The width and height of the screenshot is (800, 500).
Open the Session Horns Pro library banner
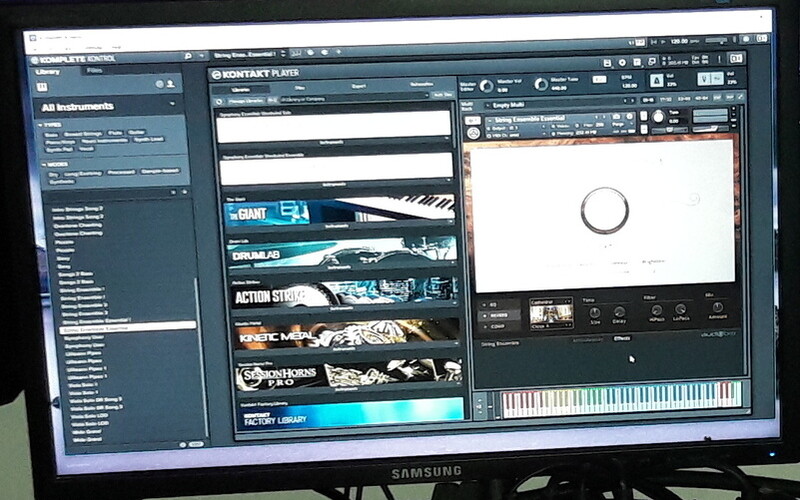(x=349, y=375)
